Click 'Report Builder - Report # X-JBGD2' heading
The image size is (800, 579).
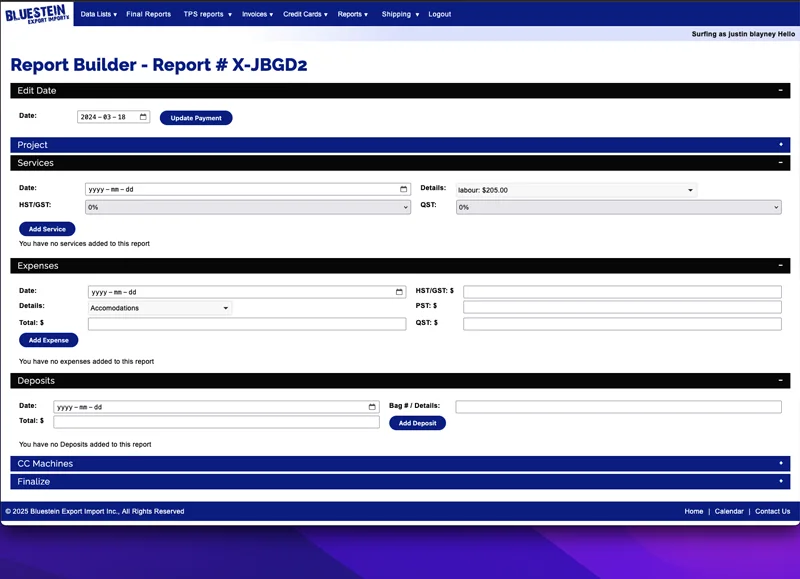pos(159,65)
